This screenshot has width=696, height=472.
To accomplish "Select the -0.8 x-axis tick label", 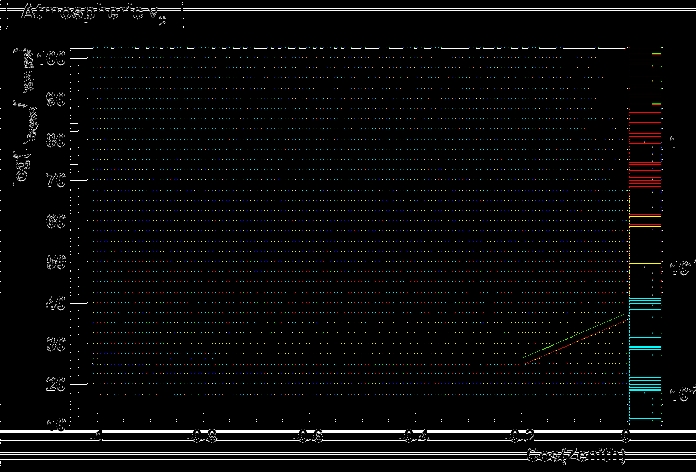I will click(204, 437).
